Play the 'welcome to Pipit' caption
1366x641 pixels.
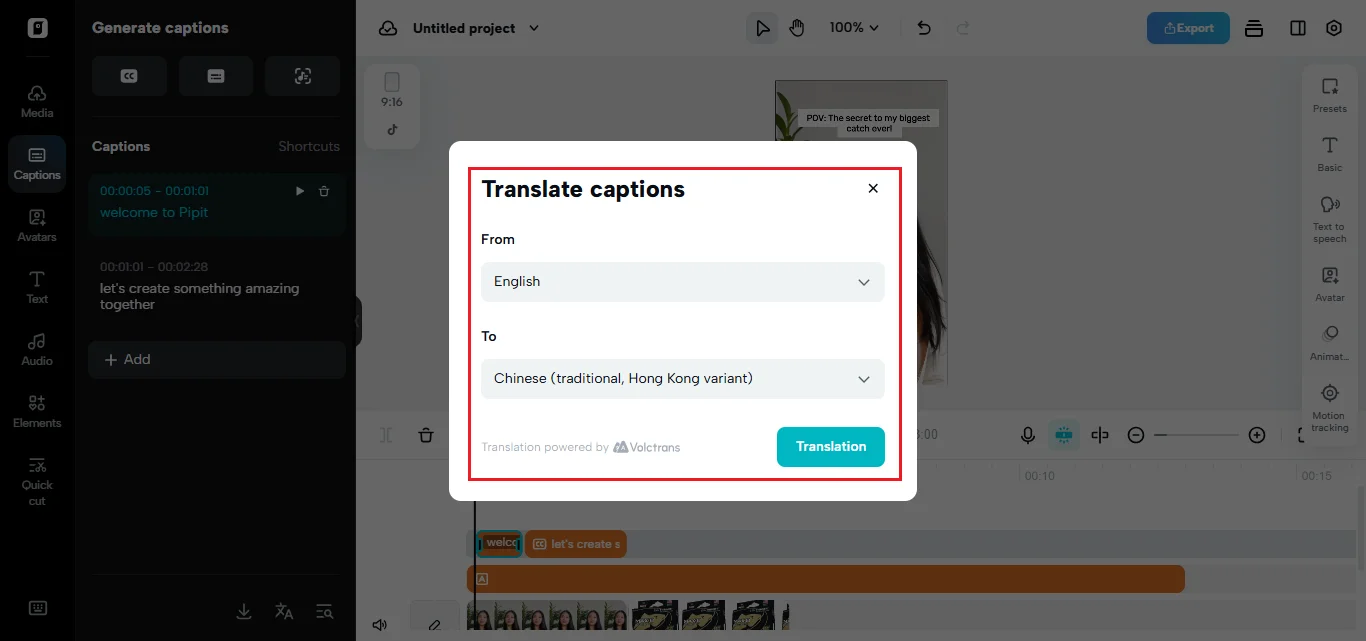coord(300,191)
